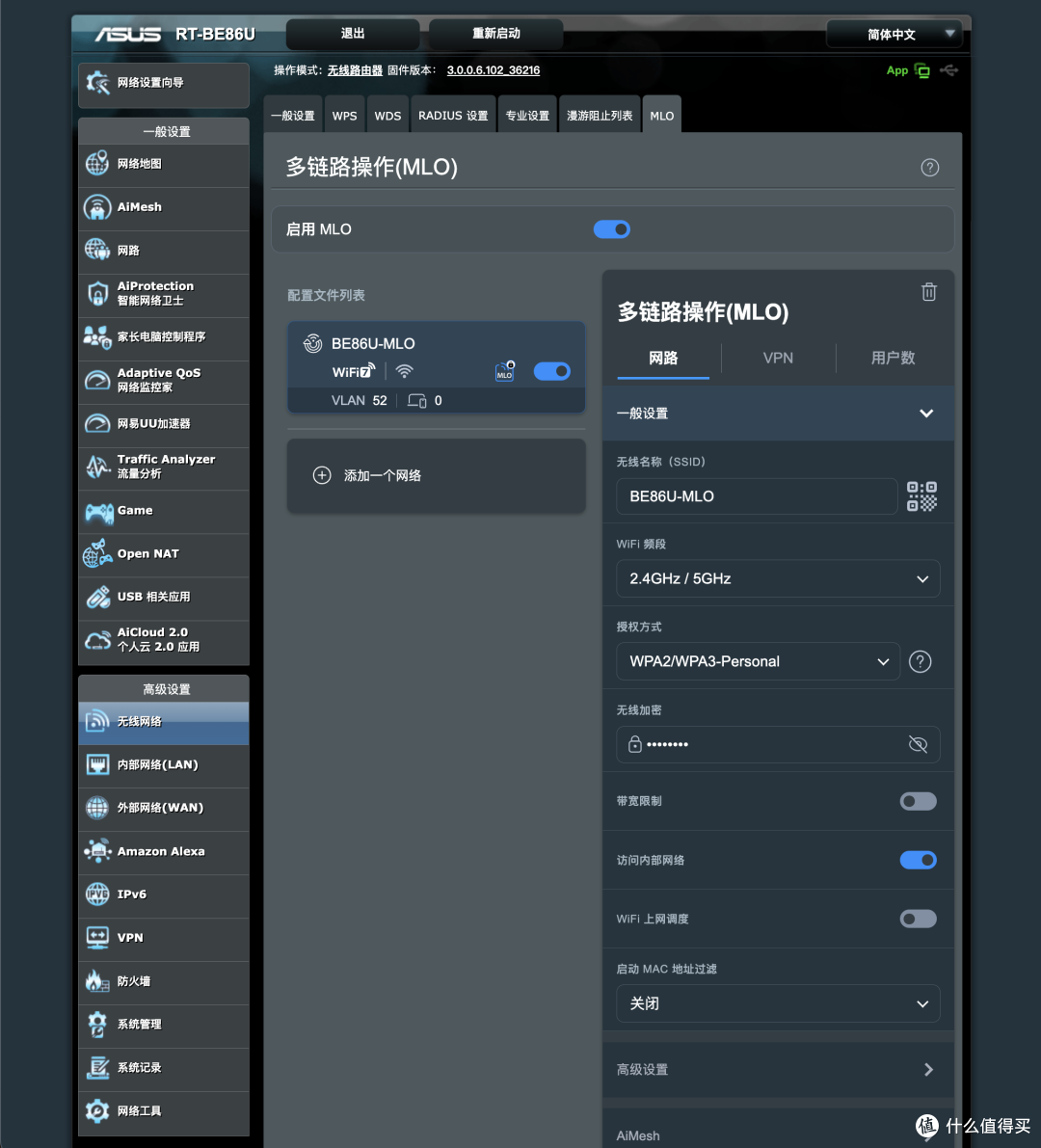Viewport: 1041px width, 1148px height.
Task: Delete MLO profile with trash icon
Action: [929, 292]
